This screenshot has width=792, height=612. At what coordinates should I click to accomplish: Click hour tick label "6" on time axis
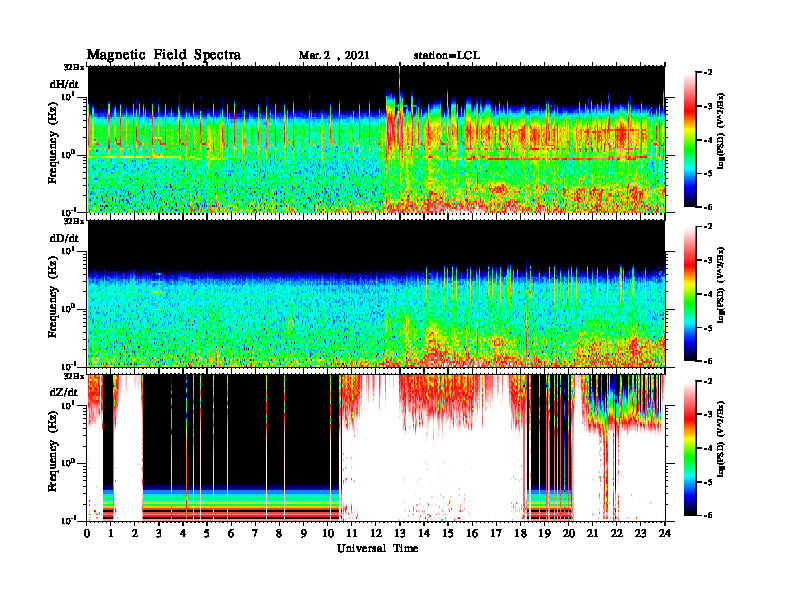coord(231,533)
